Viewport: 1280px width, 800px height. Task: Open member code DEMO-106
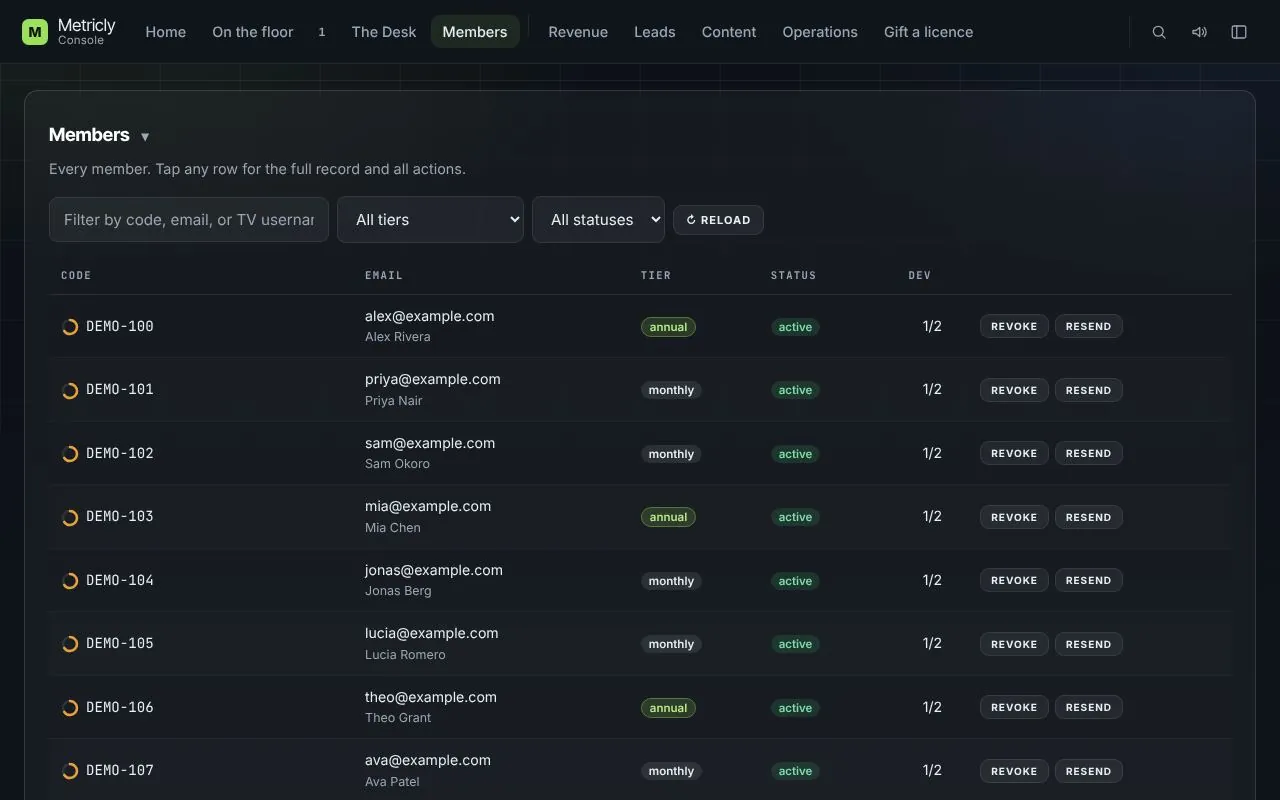pyautogui.click(x=120, y=707)
